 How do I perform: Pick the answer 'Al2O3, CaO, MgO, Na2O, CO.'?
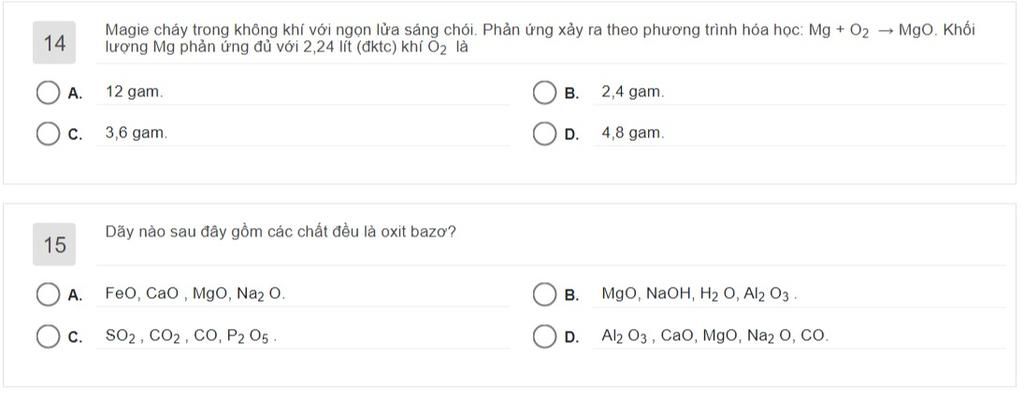click(715, 336)
